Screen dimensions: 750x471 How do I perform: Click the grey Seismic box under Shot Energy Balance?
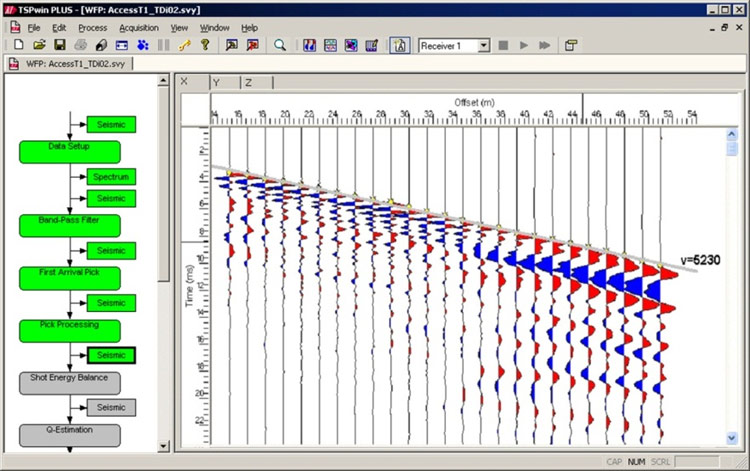point(111,407)
